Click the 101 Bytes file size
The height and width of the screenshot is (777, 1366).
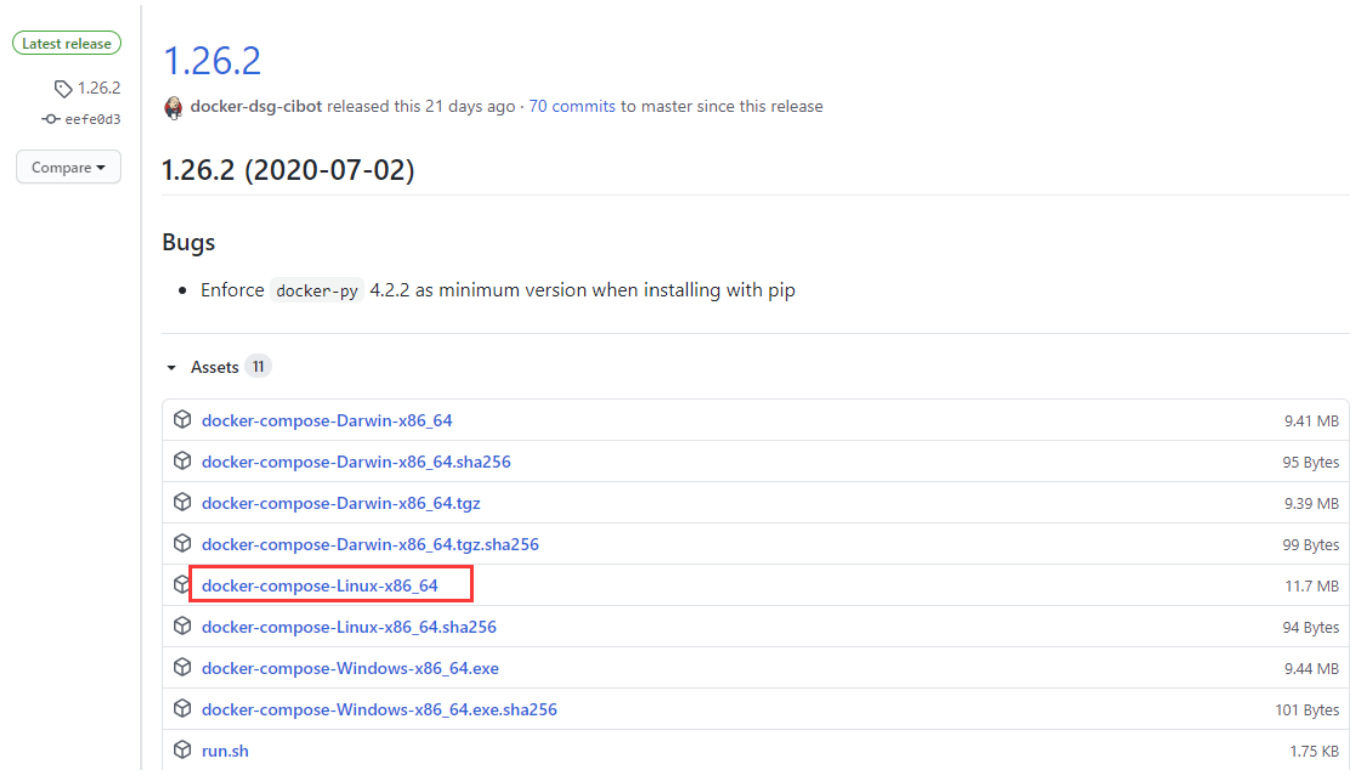[x=1307, y=709]
